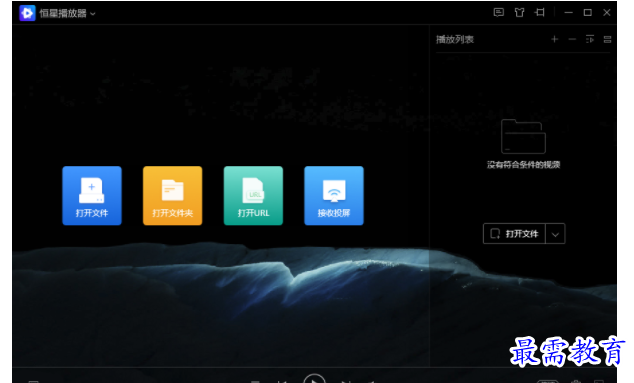Click the orange 打开文件夹 tile
The width and height of the screenshot is (634, 383).
[x=172, y=195]
